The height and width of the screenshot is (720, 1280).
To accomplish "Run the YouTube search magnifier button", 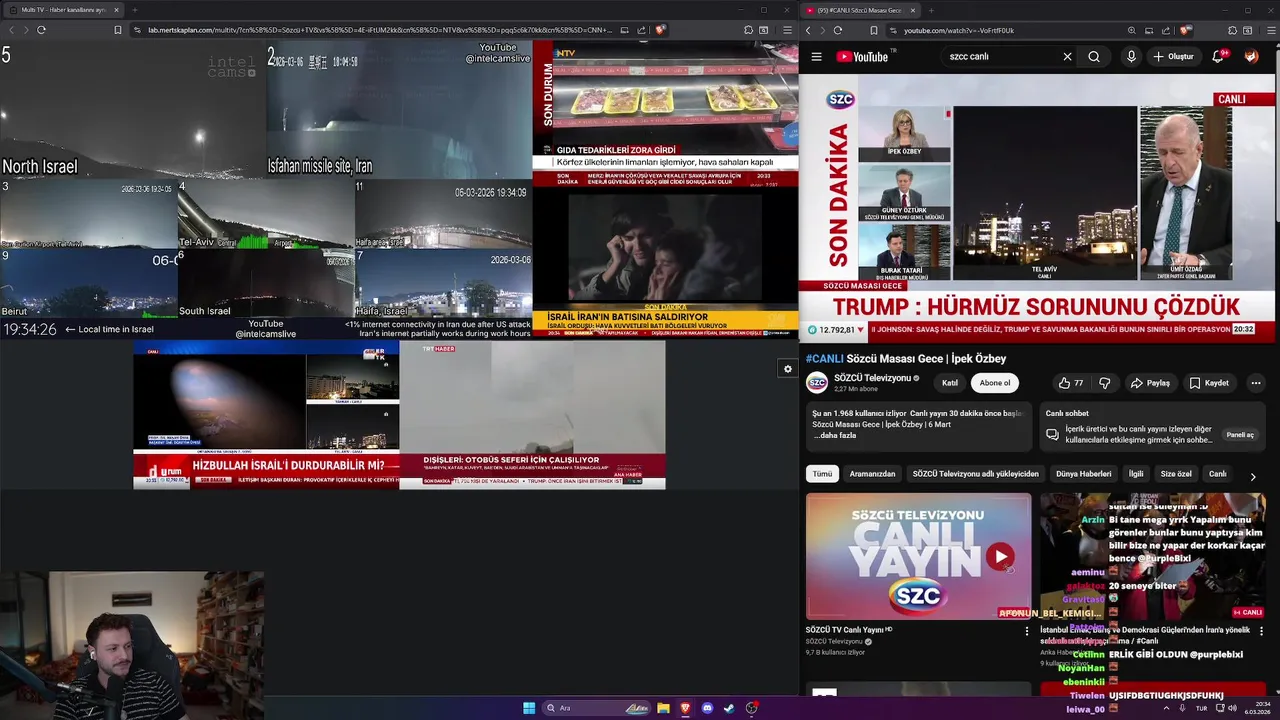I will (x=1094, y=57).
